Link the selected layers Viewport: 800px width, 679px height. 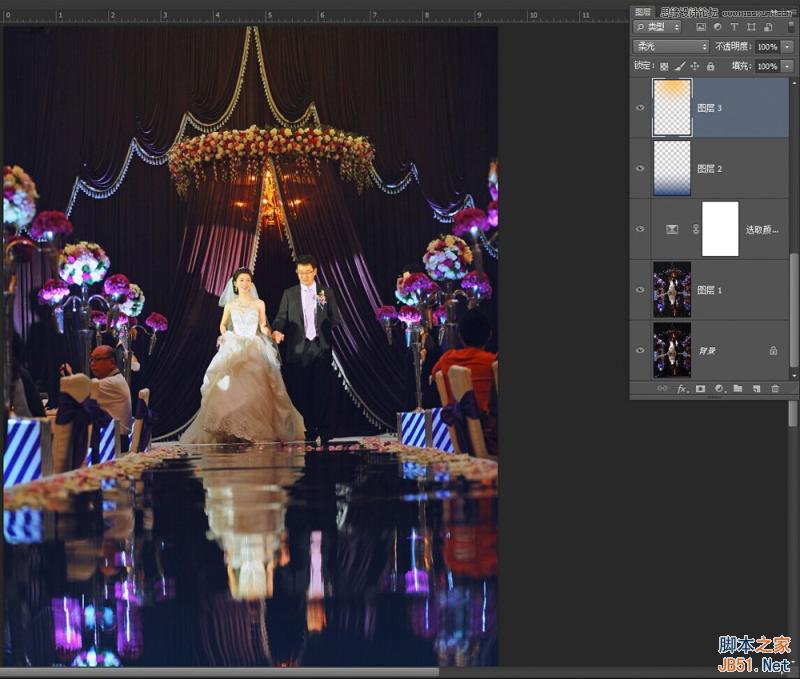pos(662,389)
